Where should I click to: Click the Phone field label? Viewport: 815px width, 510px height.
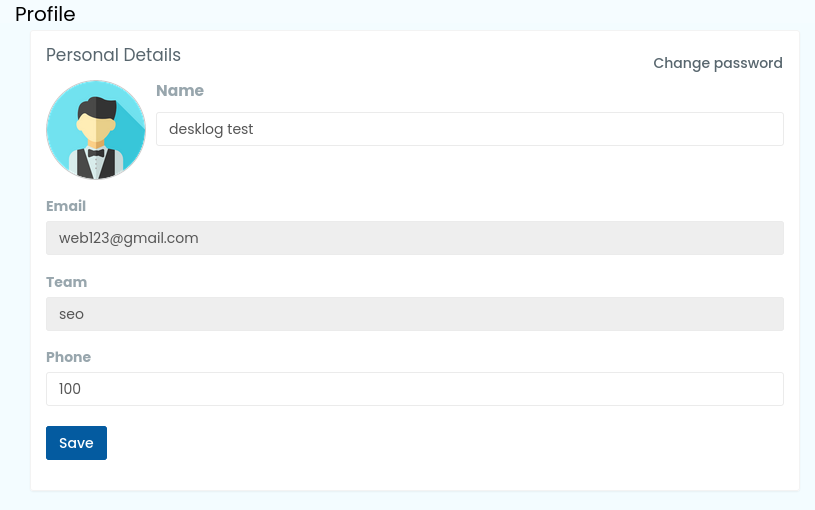pyautogui.click(x=69, y=357)
